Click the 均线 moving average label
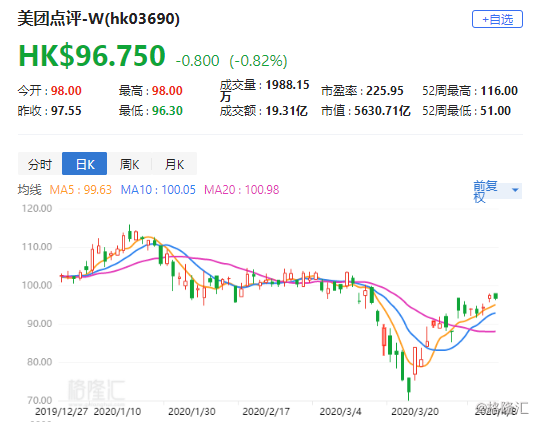 pos(30,190)
